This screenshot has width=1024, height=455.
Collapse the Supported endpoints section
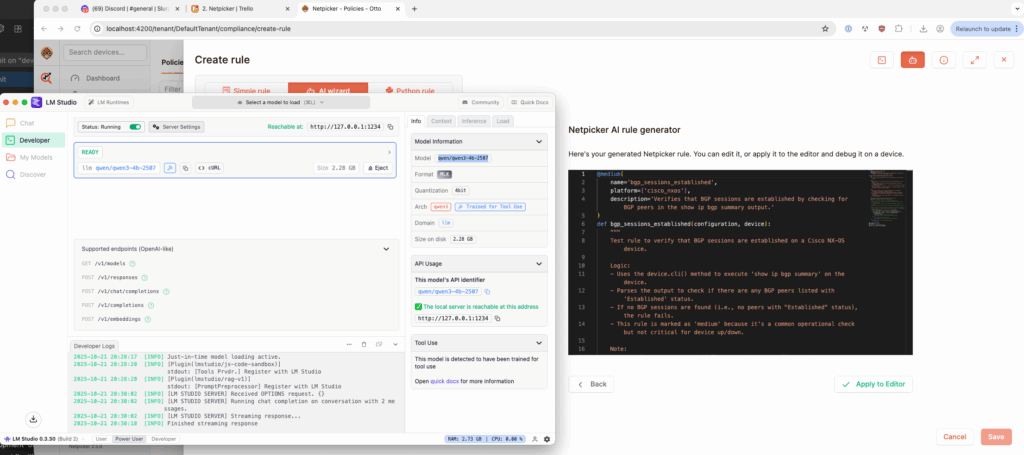click(x=391, y=247)
